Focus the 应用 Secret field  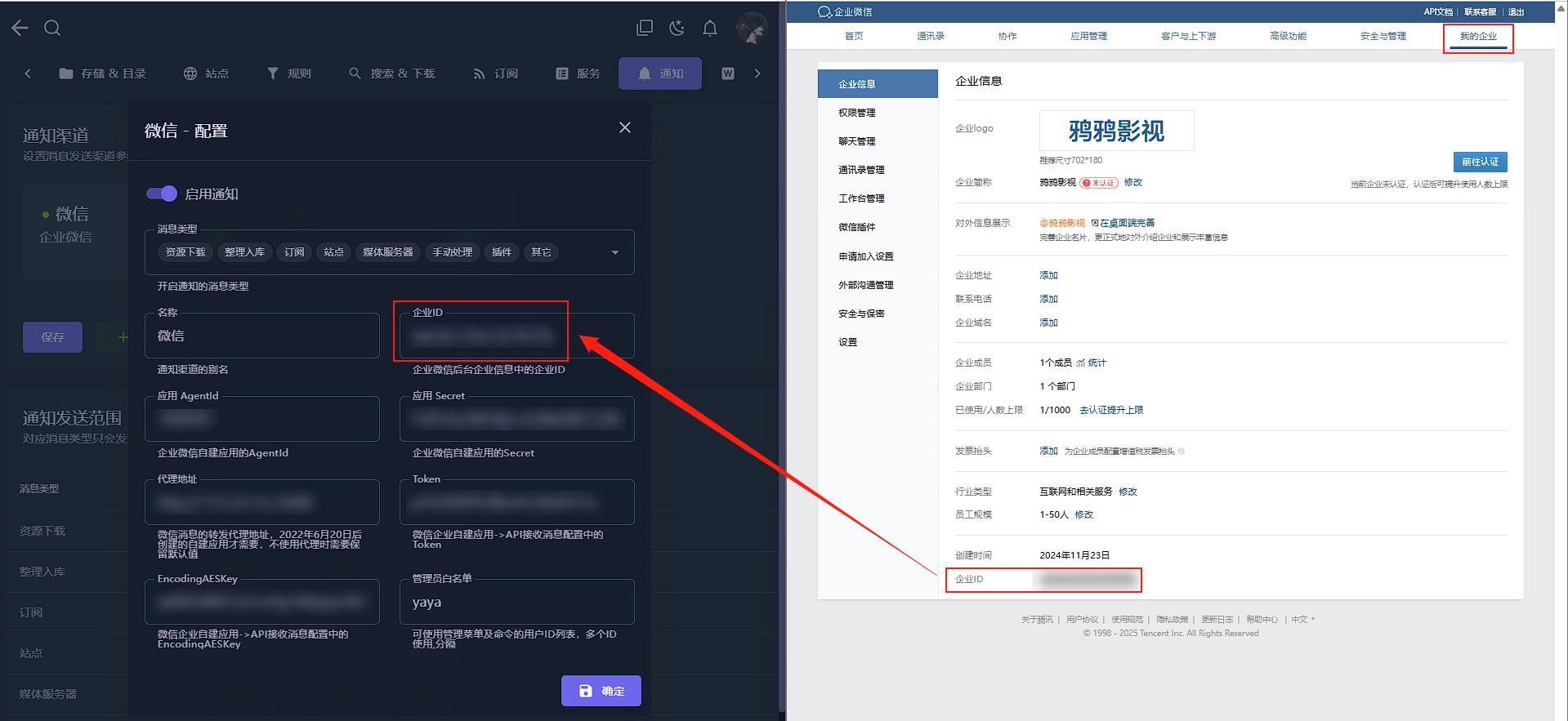coord(517,419)
